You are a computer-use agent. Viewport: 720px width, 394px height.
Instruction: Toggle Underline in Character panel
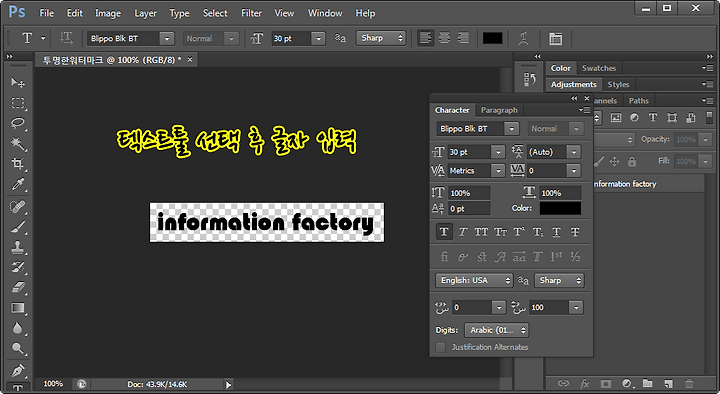(556, 232)
